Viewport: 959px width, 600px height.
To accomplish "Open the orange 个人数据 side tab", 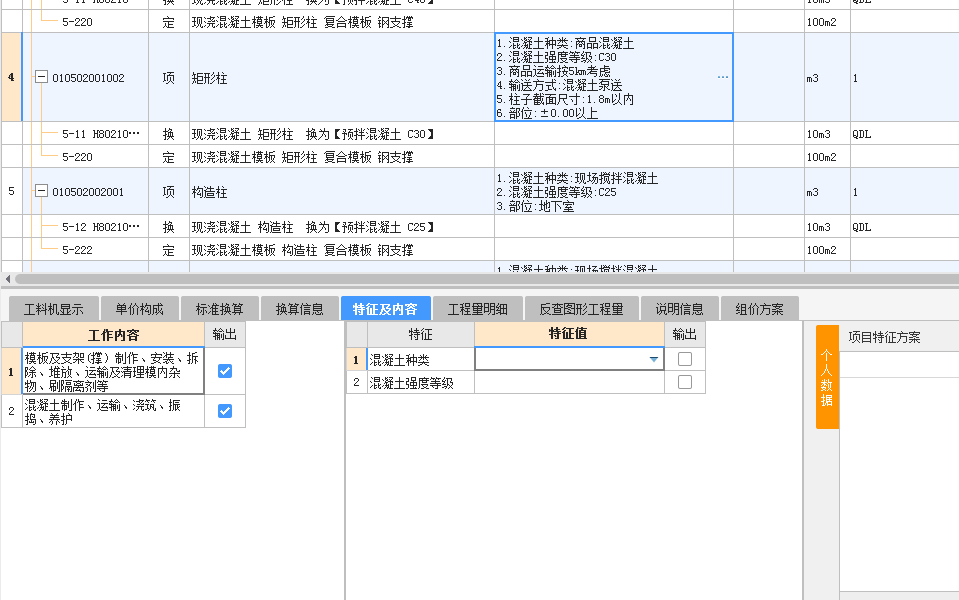I will (827, 377).
